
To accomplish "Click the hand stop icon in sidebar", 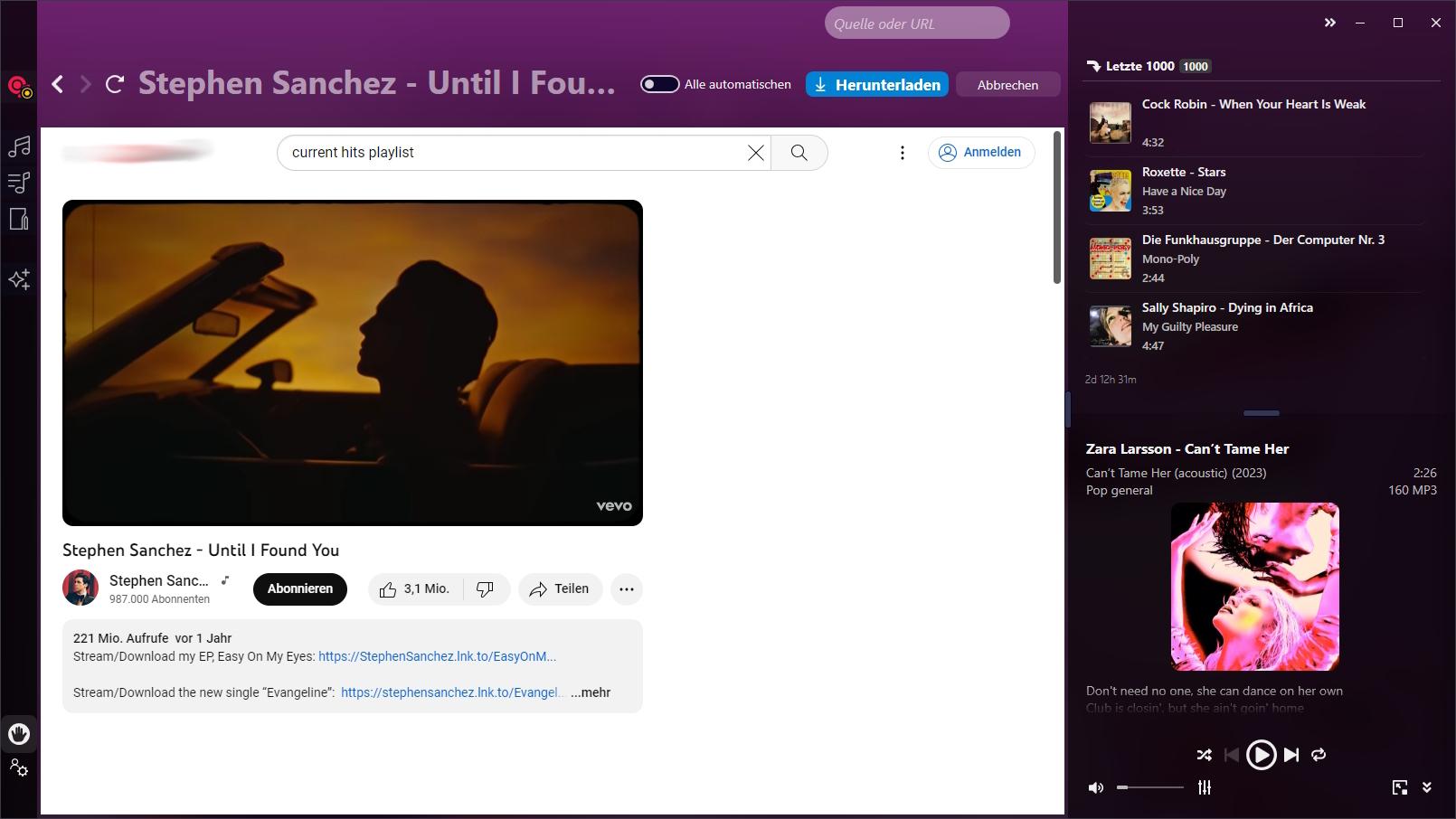I will point(19,734).
